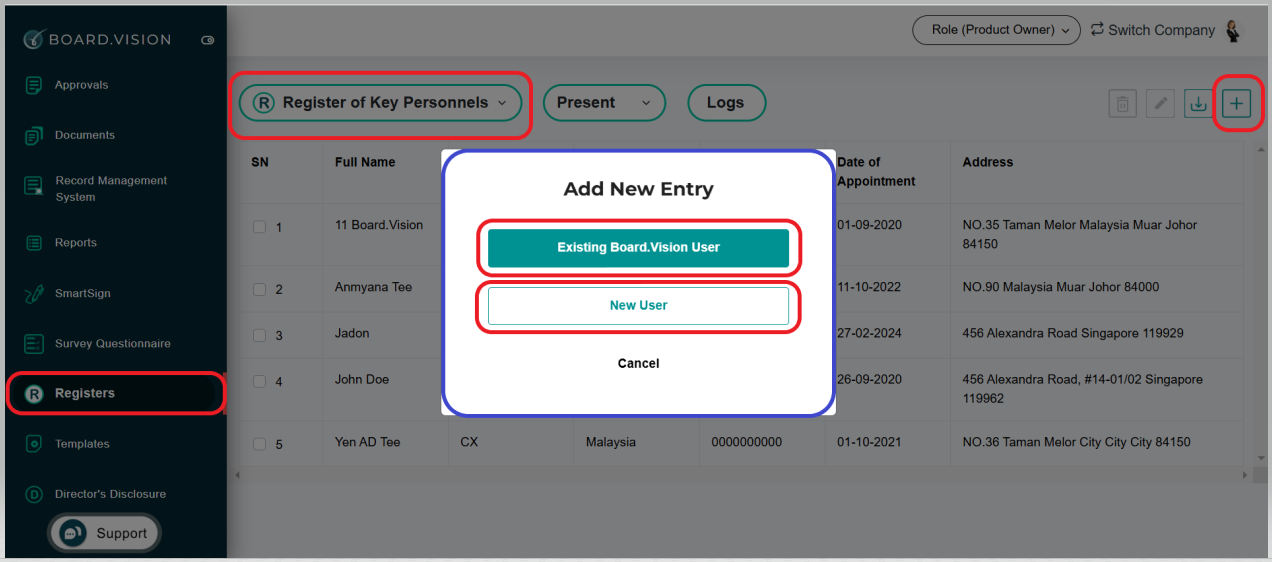1272x562 pixels.
Task: Click the Director's Disclosure D icon
Action: (x=34, y=494)
